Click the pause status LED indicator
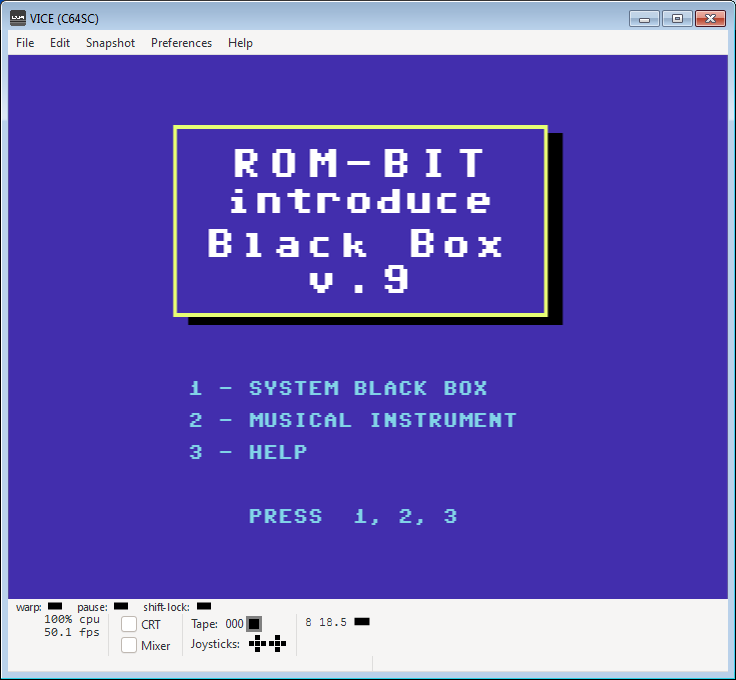This screenshot has width=736, height=680. coord(121,606)
